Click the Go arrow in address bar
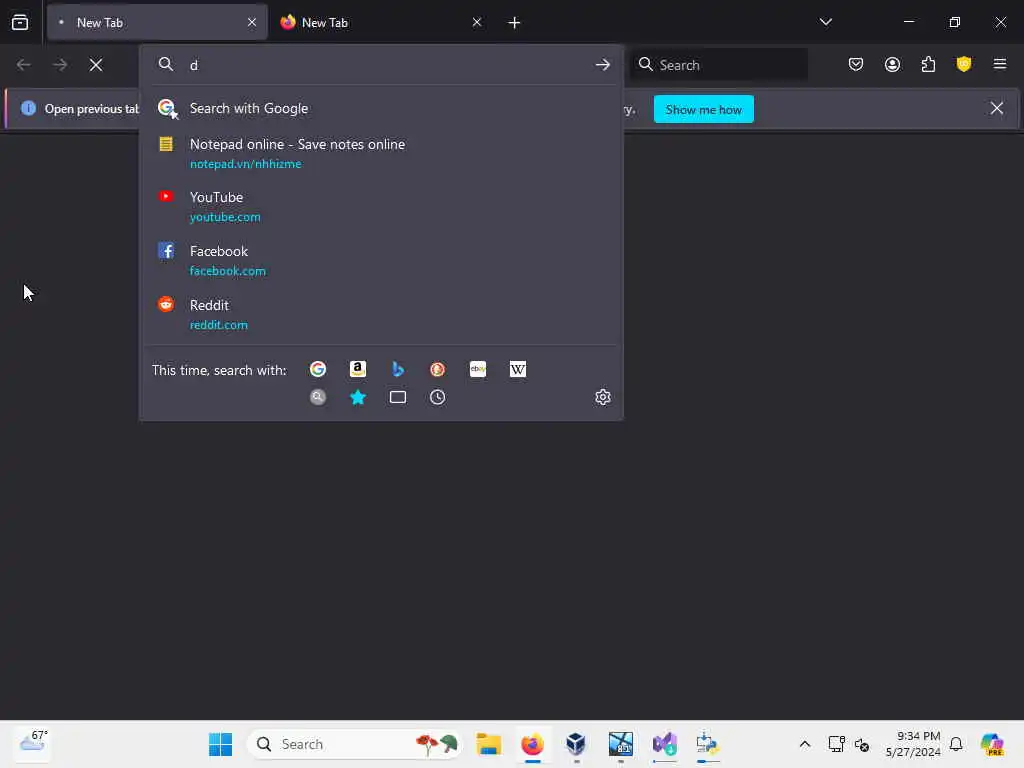 (x=602, y=65)
